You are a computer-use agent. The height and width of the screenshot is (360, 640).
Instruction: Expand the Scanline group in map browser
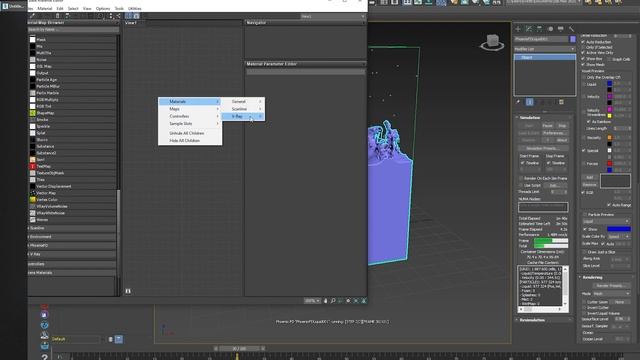click(x=72, y=228)
